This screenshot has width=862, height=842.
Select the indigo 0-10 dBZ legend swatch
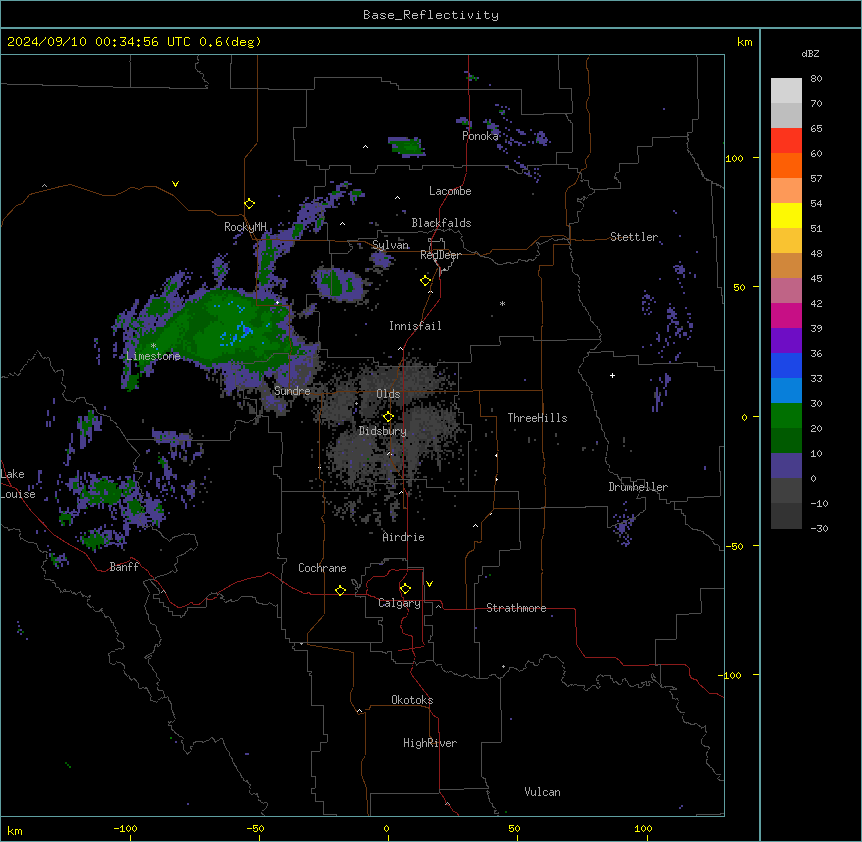[786, 466]
